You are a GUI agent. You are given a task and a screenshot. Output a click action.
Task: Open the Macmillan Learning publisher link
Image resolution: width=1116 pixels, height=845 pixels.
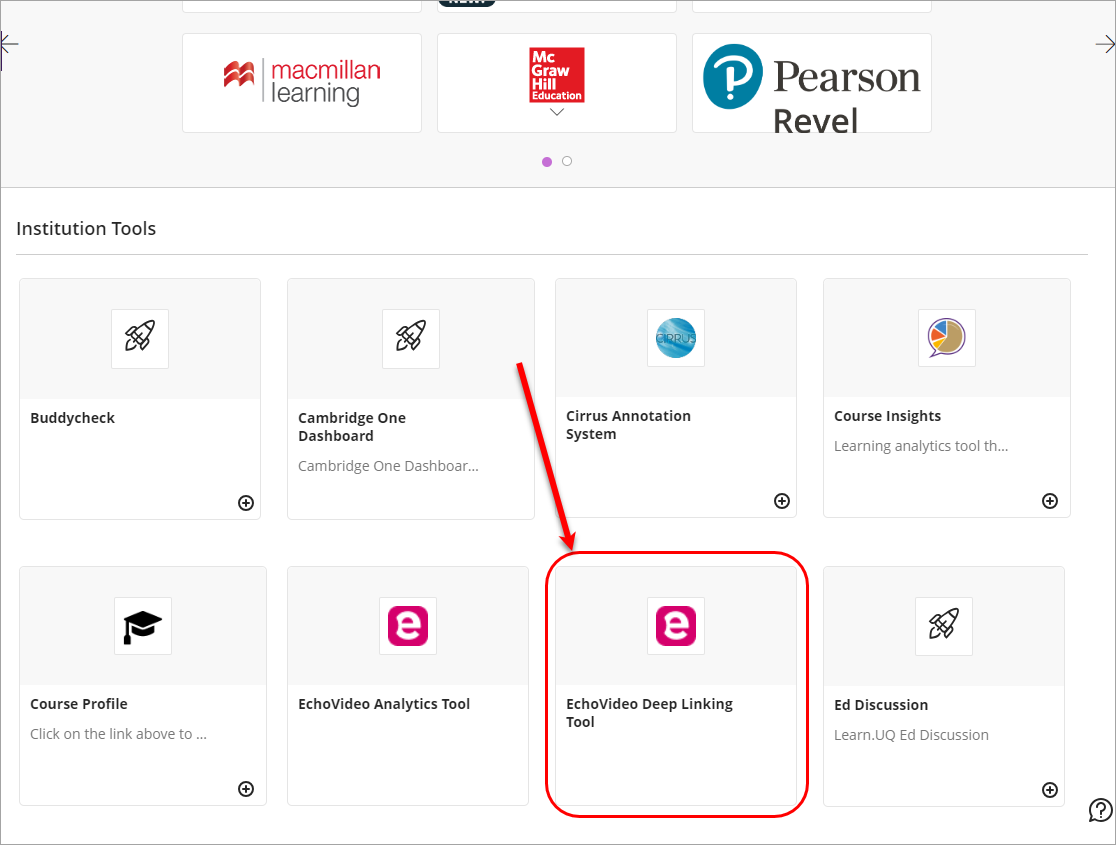pos(301,82)
